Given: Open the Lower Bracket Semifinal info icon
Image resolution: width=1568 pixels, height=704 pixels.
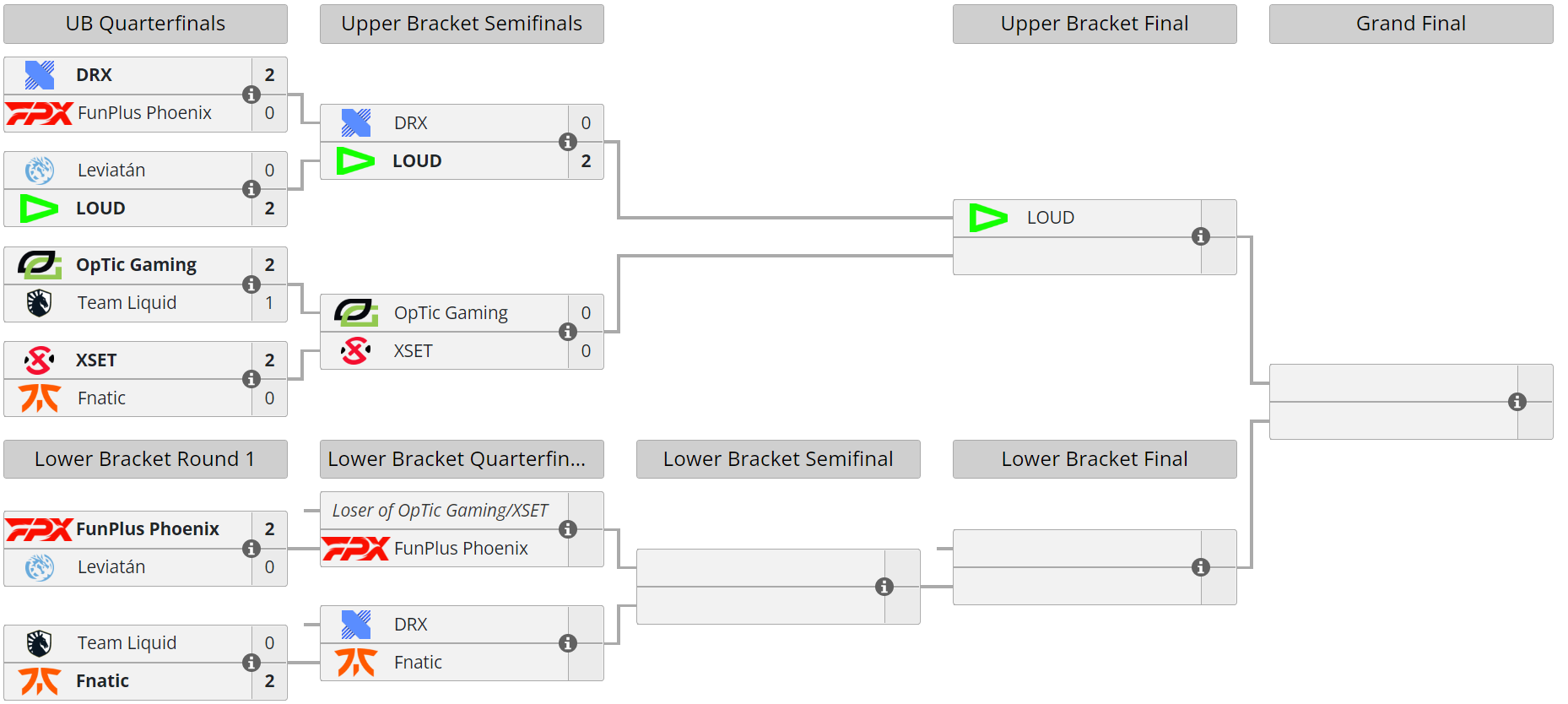Looking at the screenshot, I should [884, 587].
